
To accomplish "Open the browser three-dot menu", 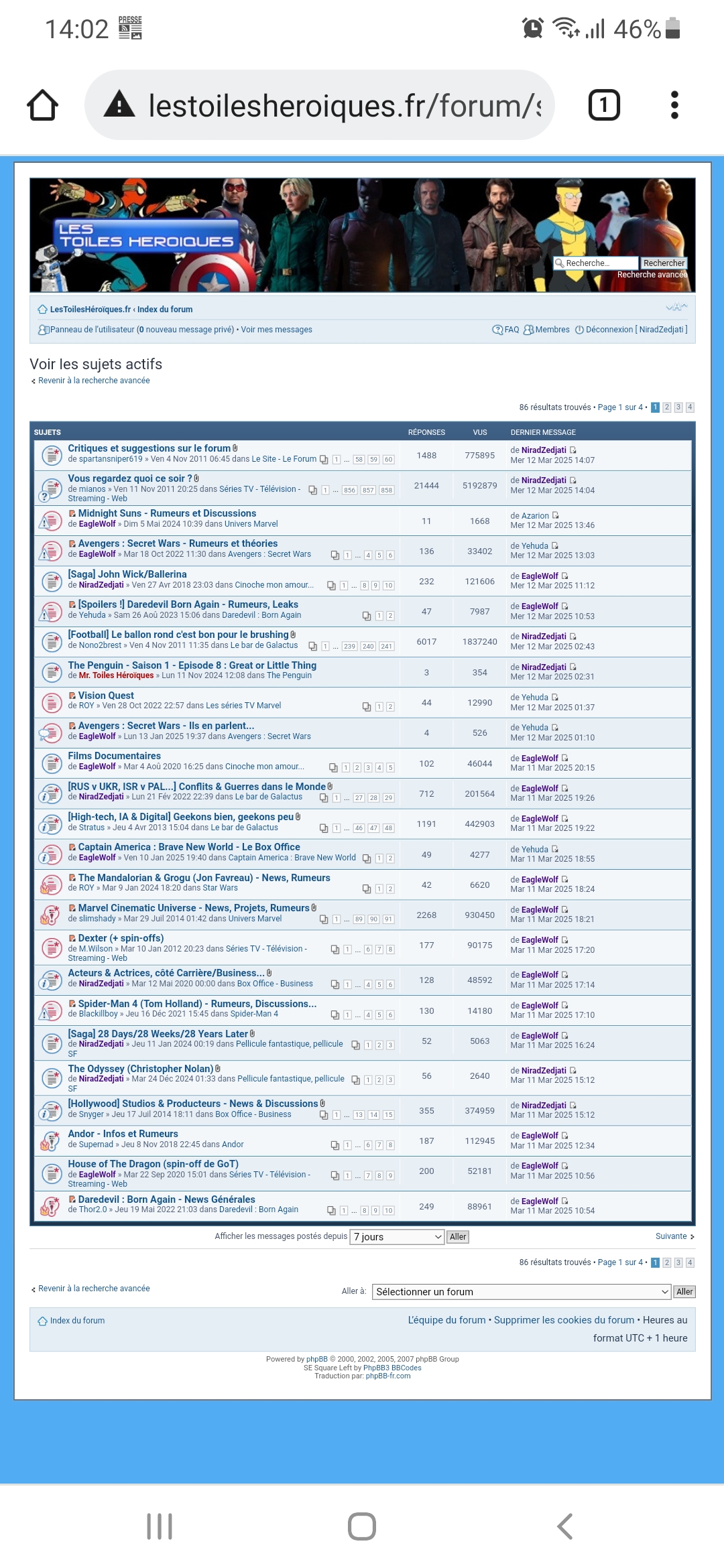I will tap(674, 105).
